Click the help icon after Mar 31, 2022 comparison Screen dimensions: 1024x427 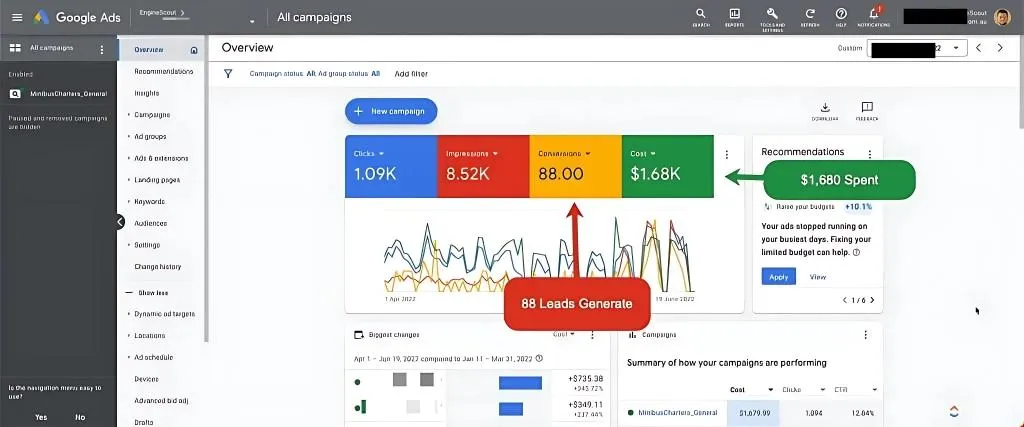(x=538, y=358)
